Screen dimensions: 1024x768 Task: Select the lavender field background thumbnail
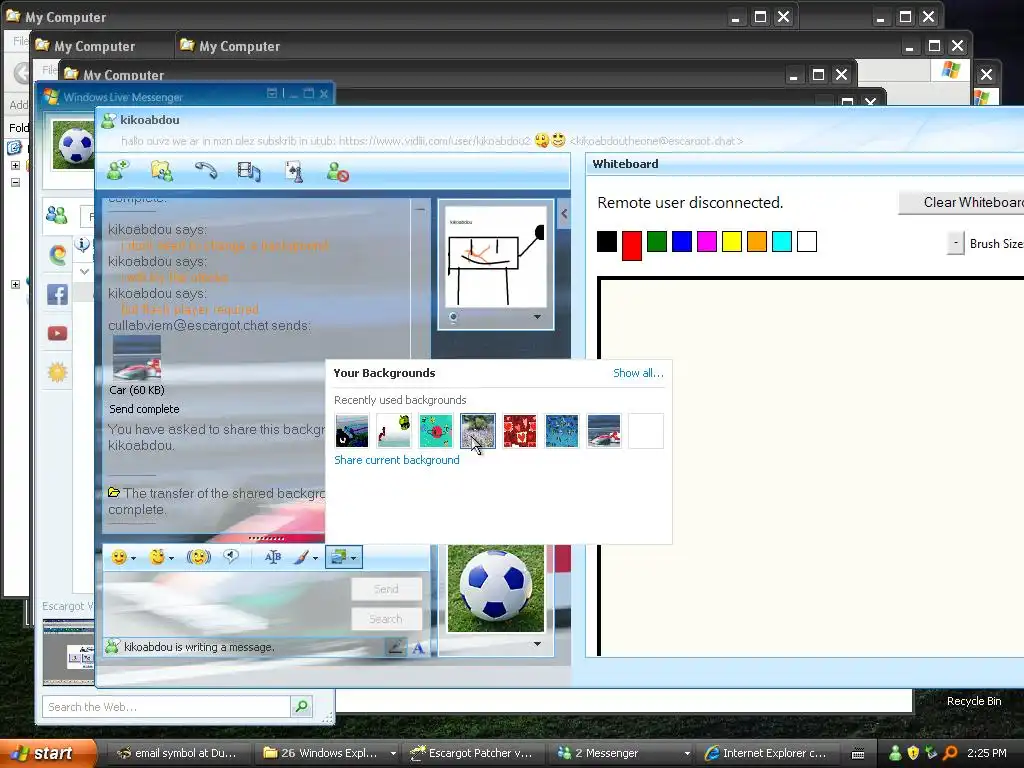click(x=477, y=431)
